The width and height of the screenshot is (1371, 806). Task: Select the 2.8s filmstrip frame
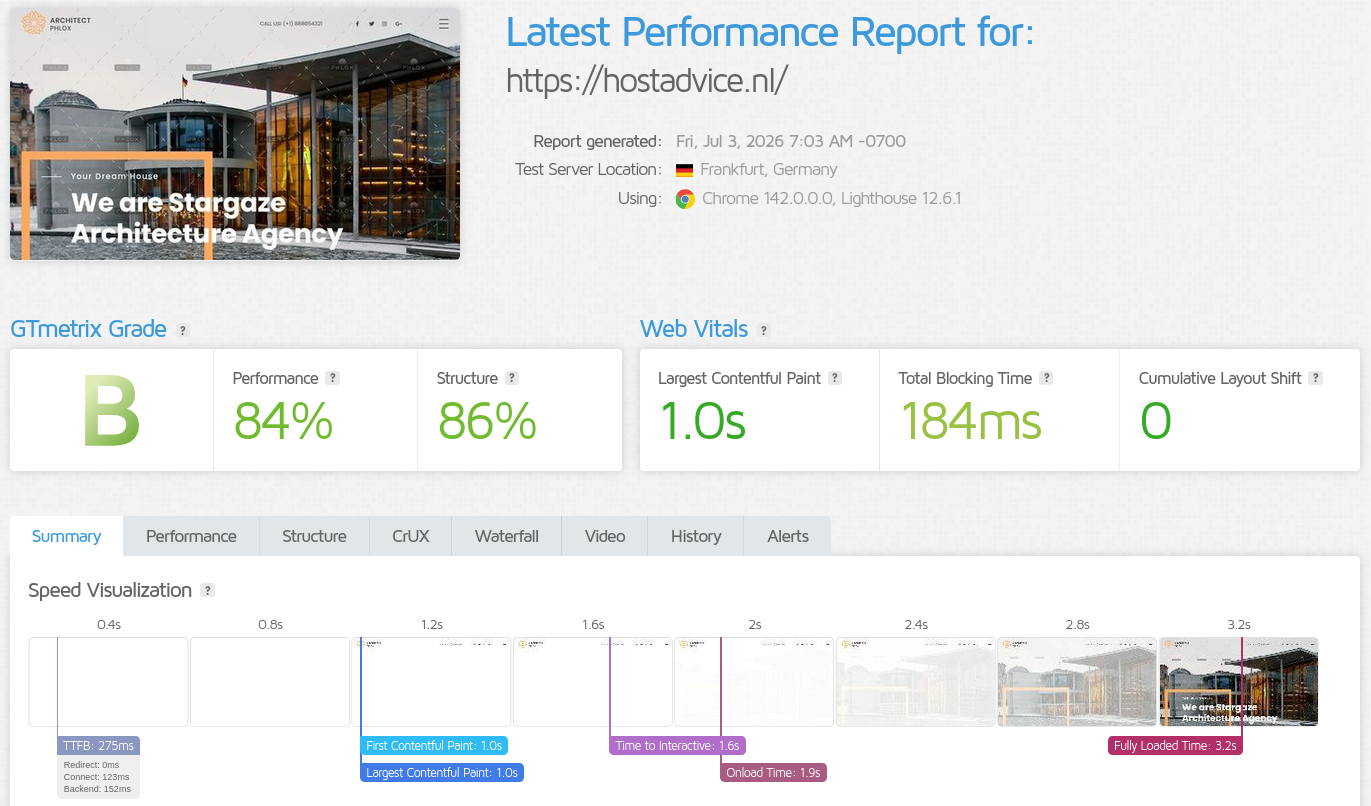point(1078,682)
